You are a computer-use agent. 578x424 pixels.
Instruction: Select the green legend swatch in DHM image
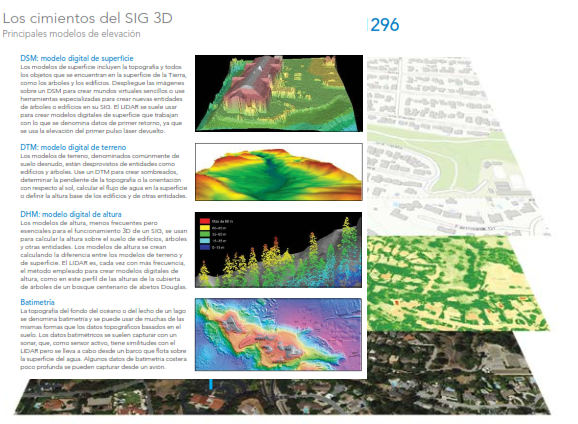[205, 234]
